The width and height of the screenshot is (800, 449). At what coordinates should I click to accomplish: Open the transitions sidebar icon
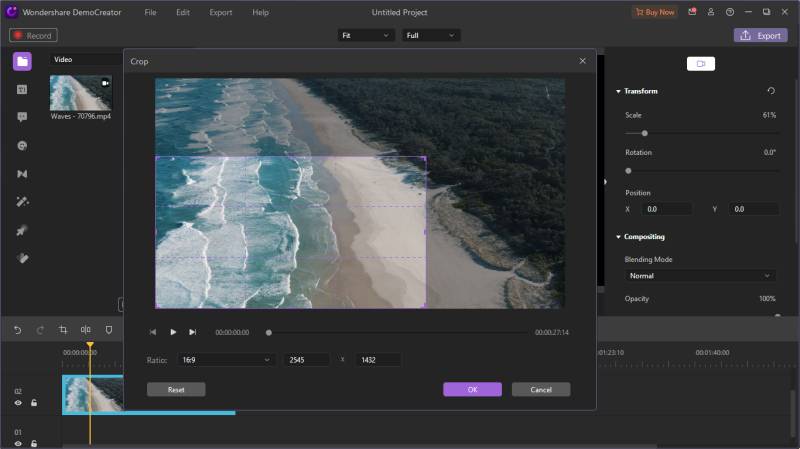click(22, 174)
